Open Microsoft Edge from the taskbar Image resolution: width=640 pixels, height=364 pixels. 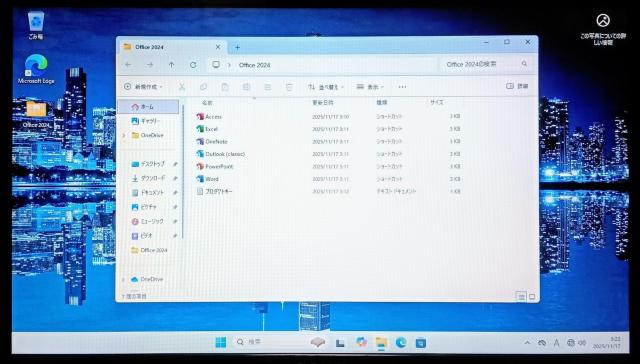401,342
